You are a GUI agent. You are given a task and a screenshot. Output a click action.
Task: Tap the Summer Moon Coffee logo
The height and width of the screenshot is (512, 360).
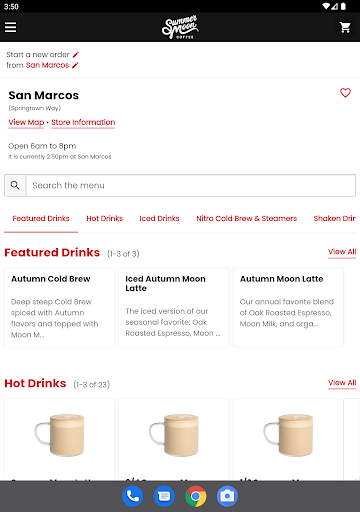(x=180, y=27)
